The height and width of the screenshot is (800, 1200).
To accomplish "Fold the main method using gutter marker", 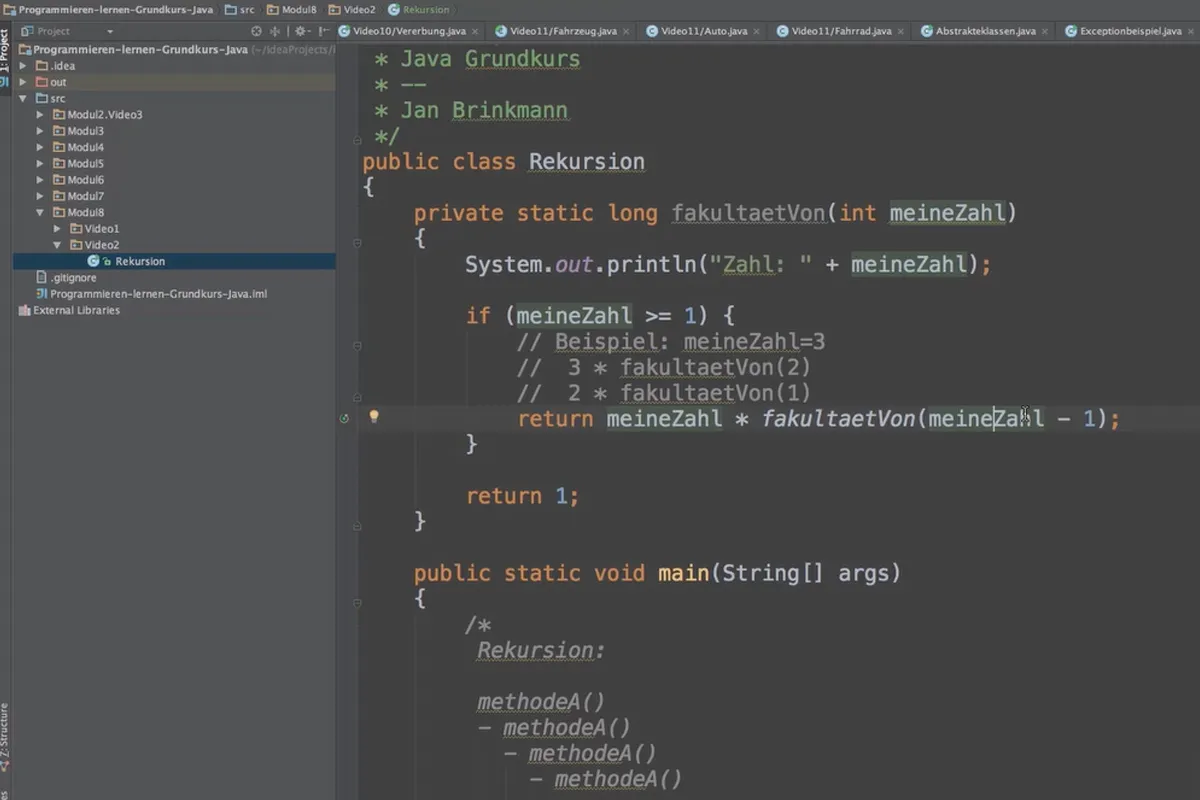I will coord(357,605).
